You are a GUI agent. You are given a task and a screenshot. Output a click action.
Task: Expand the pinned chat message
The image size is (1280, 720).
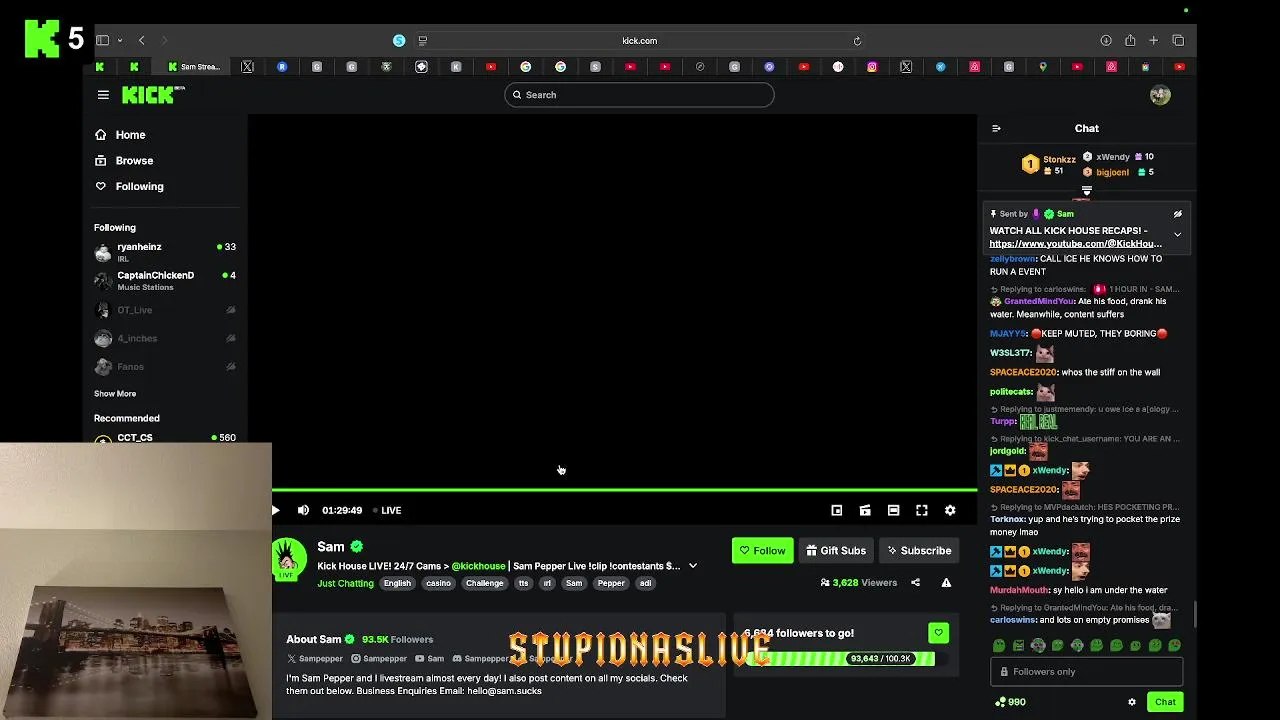[1177, 235]
